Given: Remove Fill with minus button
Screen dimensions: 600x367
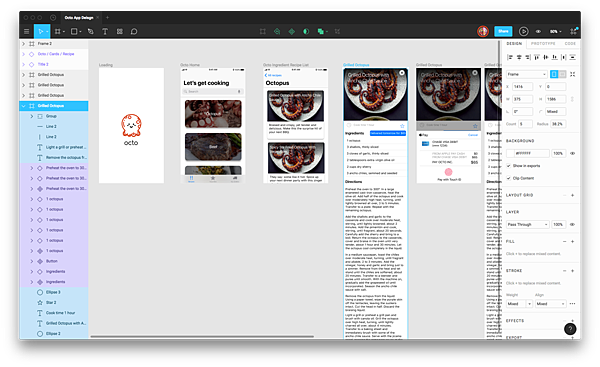Looking at the screenshot, I should [564, 241].
